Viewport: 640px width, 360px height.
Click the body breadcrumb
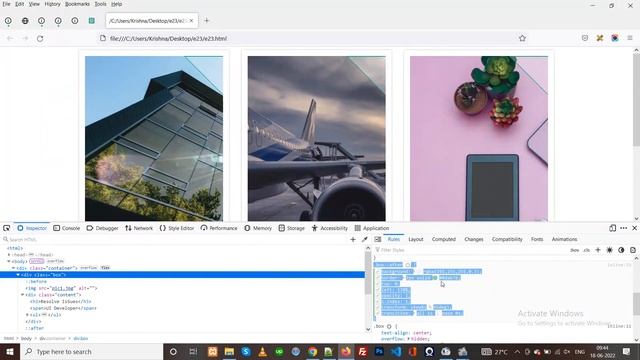point(26,338)
